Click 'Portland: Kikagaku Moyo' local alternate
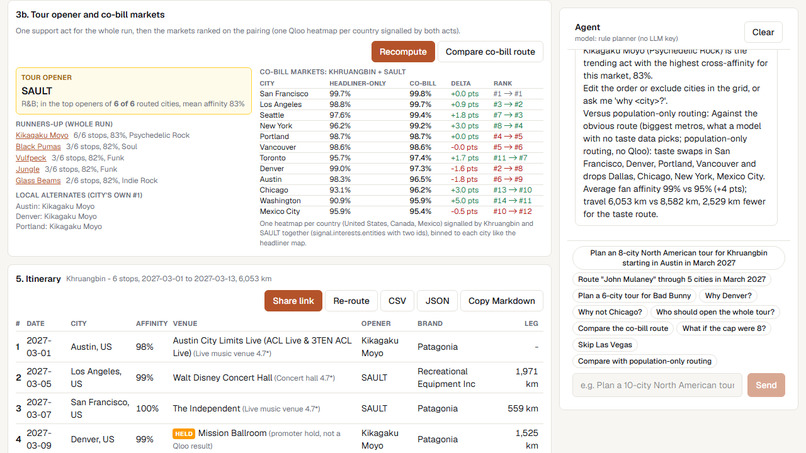 point(59,226)
